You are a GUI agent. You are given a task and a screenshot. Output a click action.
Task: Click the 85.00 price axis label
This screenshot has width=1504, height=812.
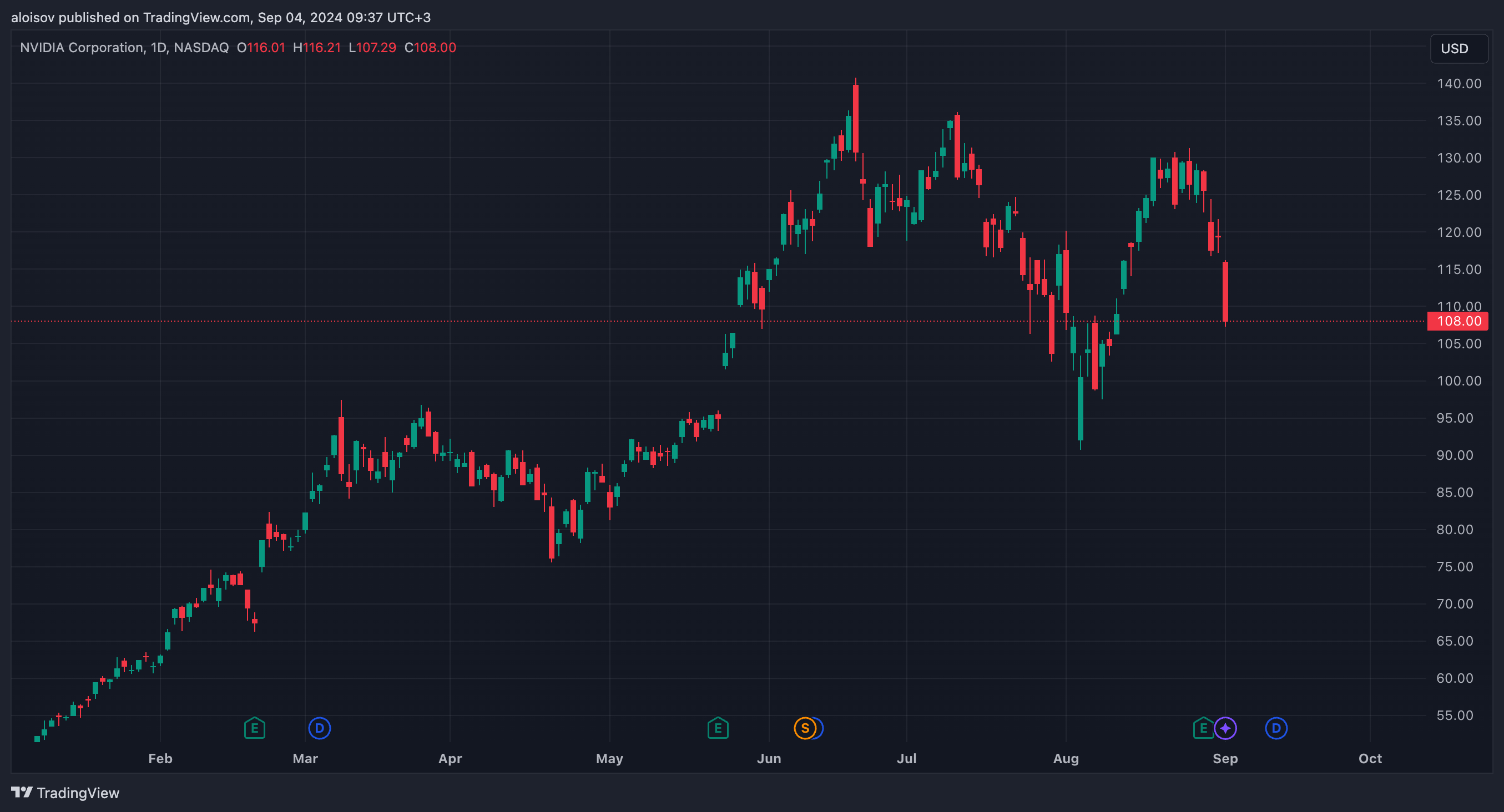tap(1455, 493)
